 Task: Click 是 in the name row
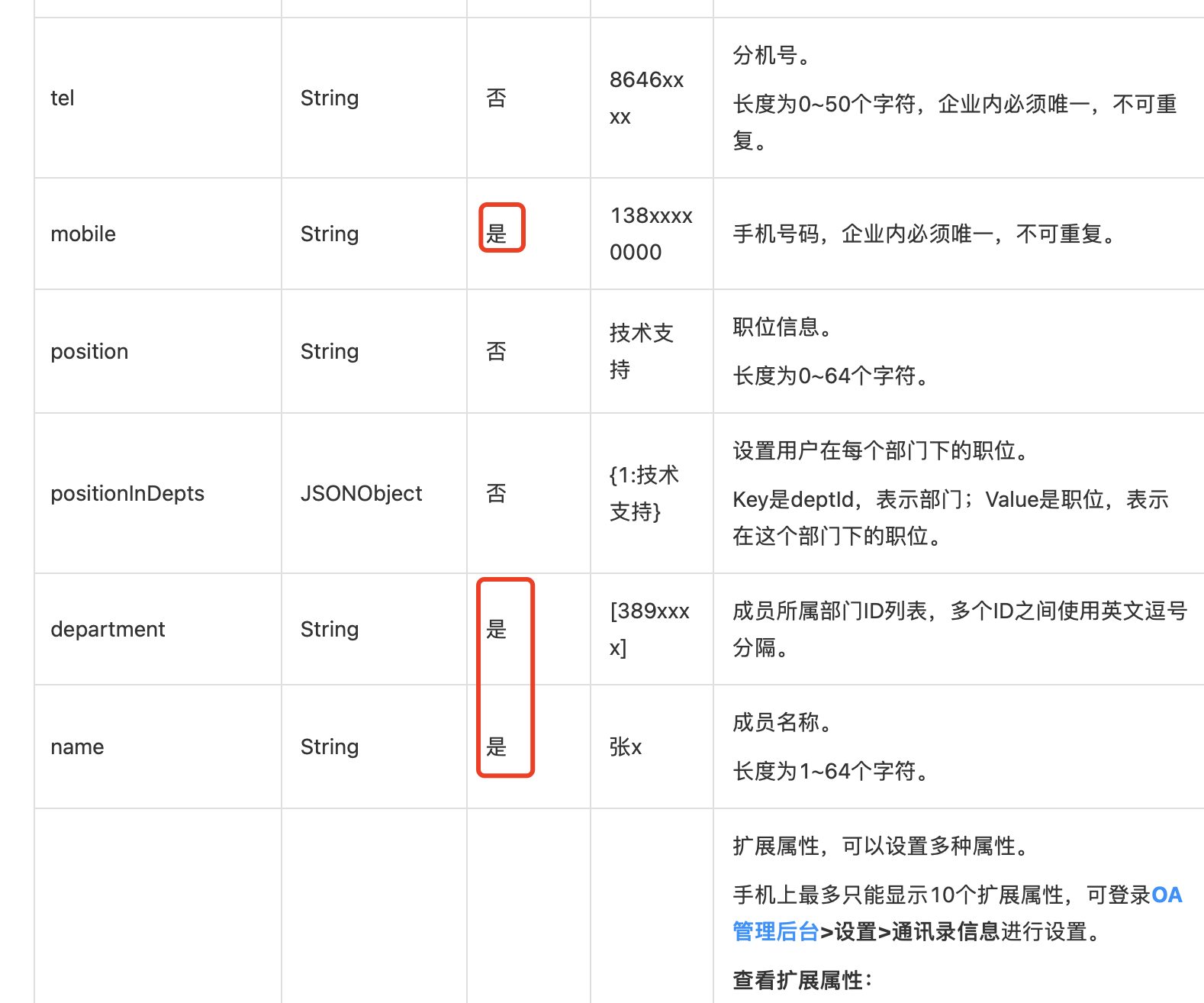point(497,747)
